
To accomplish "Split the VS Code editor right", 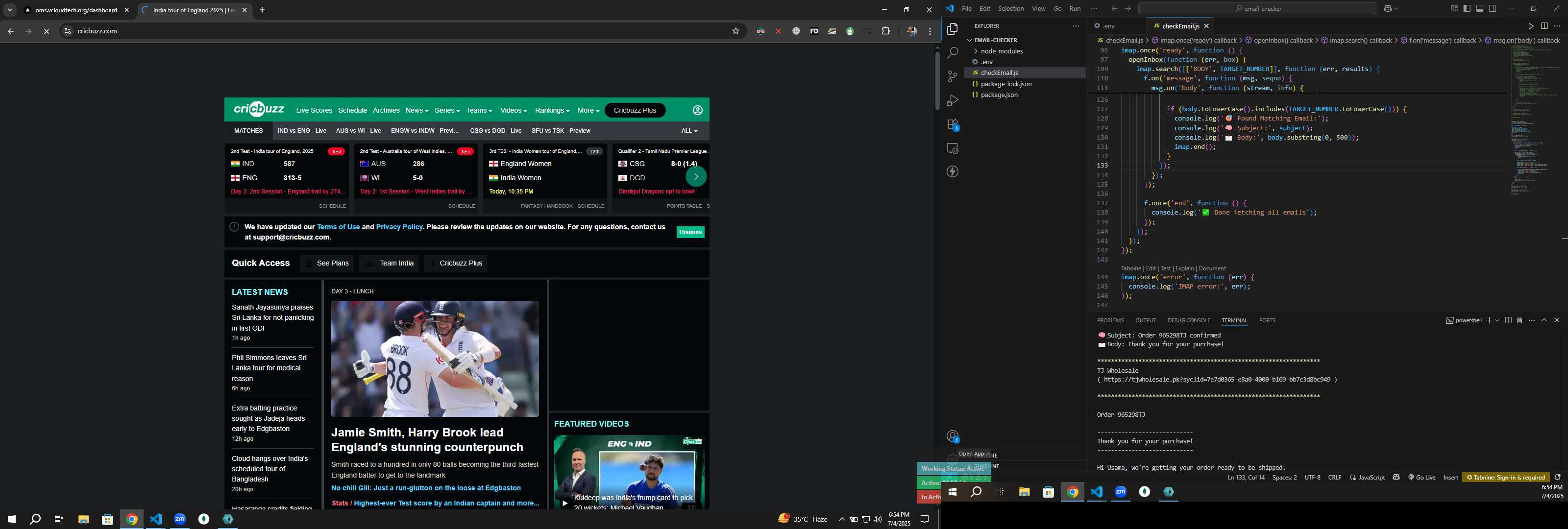I will pos(1544,26).
